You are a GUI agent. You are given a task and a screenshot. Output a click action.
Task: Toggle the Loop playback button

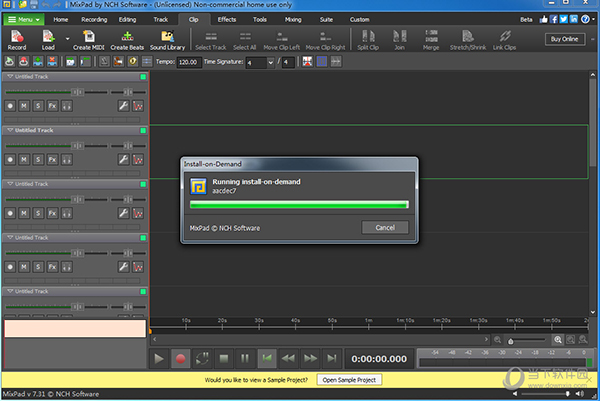[202, 359]
